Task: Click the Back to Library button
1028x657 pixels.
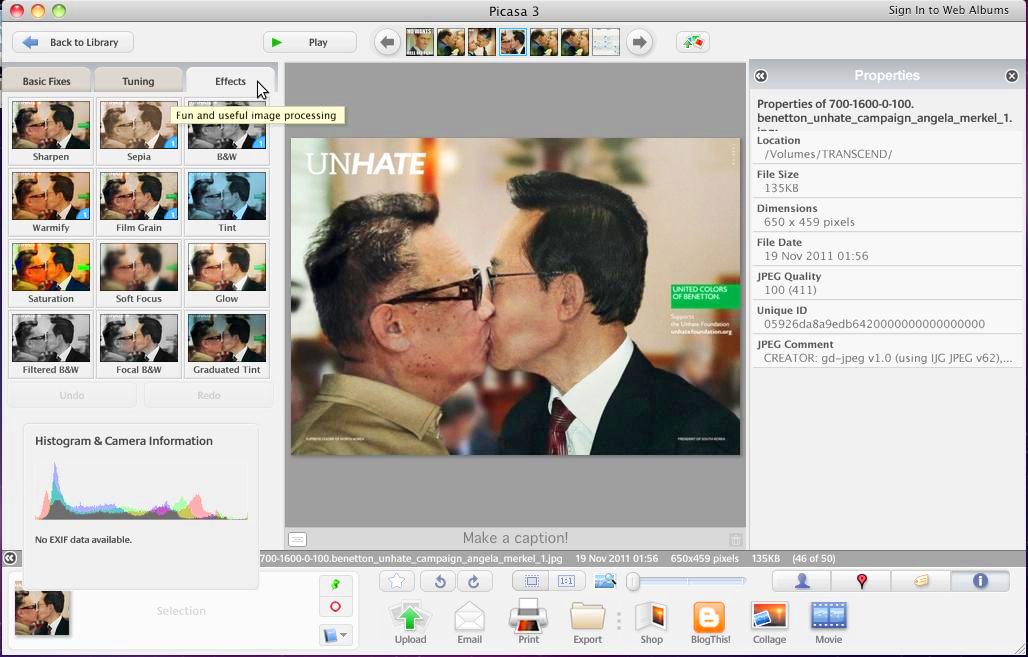Action: [x=73, y=42]
